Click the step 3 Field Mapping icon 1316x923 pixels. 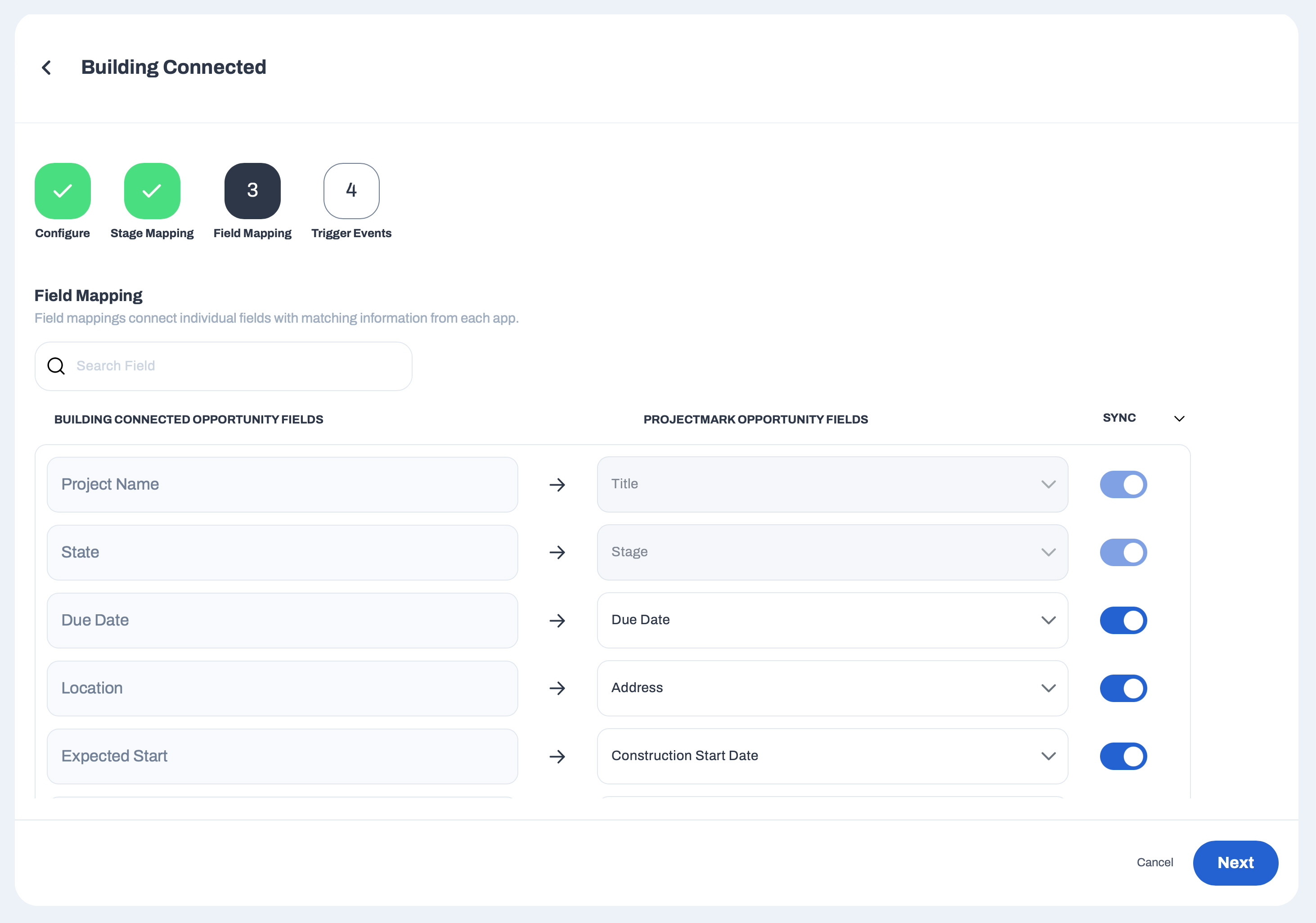click(252, 191)
